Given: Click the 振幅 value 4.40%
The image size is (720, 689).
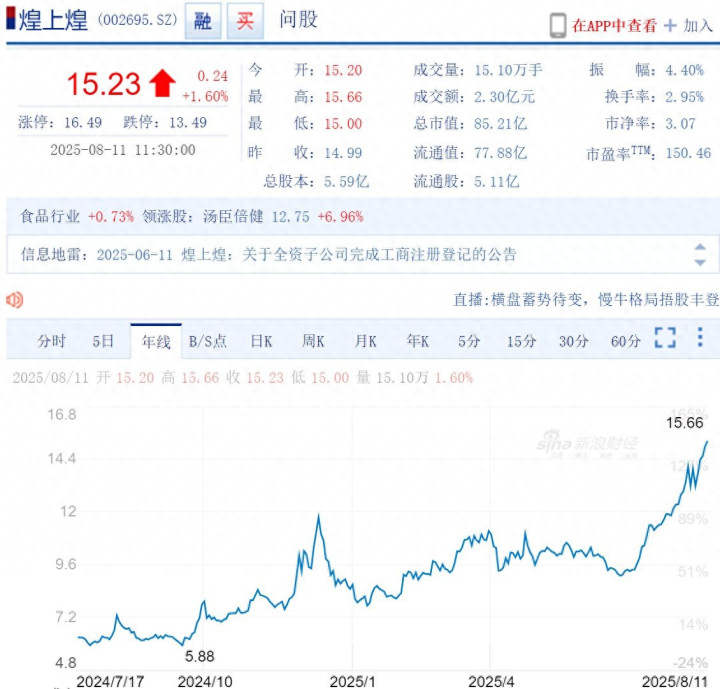Looking at the screenshot, I should (x=684, y=70).
